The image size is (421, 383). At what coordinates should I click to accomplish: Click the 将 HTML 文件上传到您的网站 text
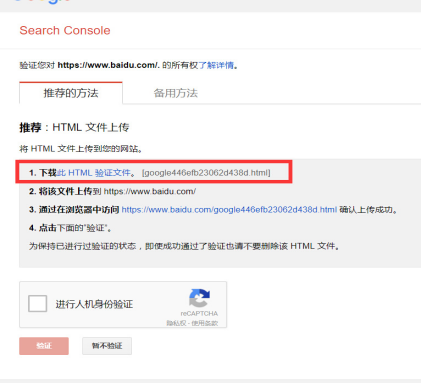(x=81, y=149)
